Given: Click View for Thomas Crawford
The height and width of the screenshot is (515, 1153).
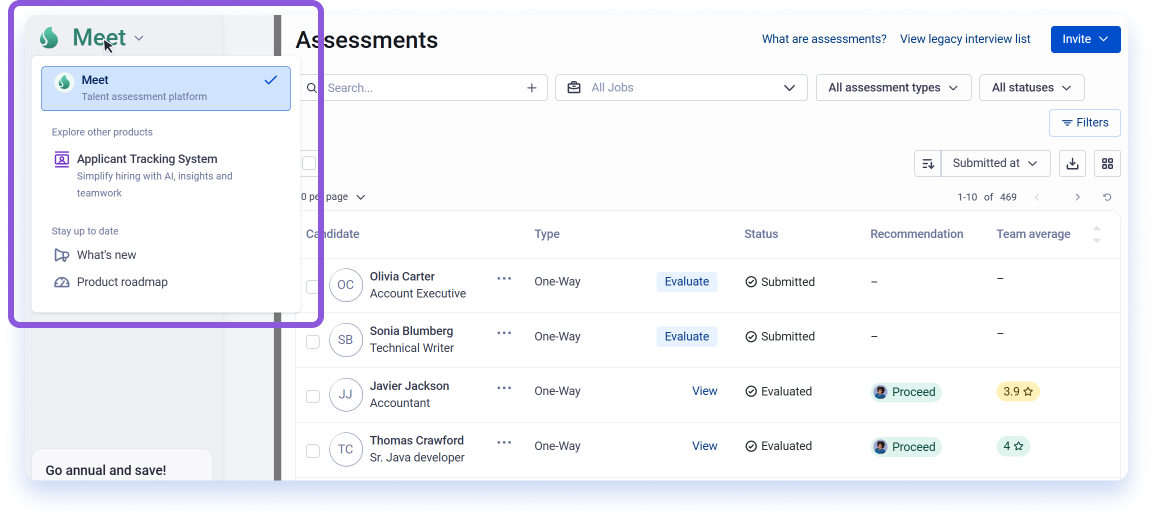Looking at the screenshot, I should pyautogui.click(x=704, y=446).
